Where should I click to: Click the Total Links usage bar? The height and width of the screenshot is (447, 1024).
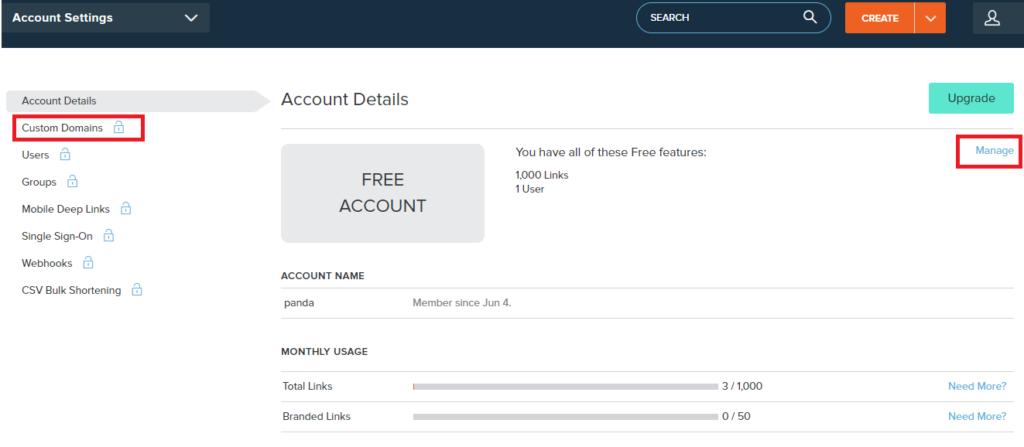point(564,386)
